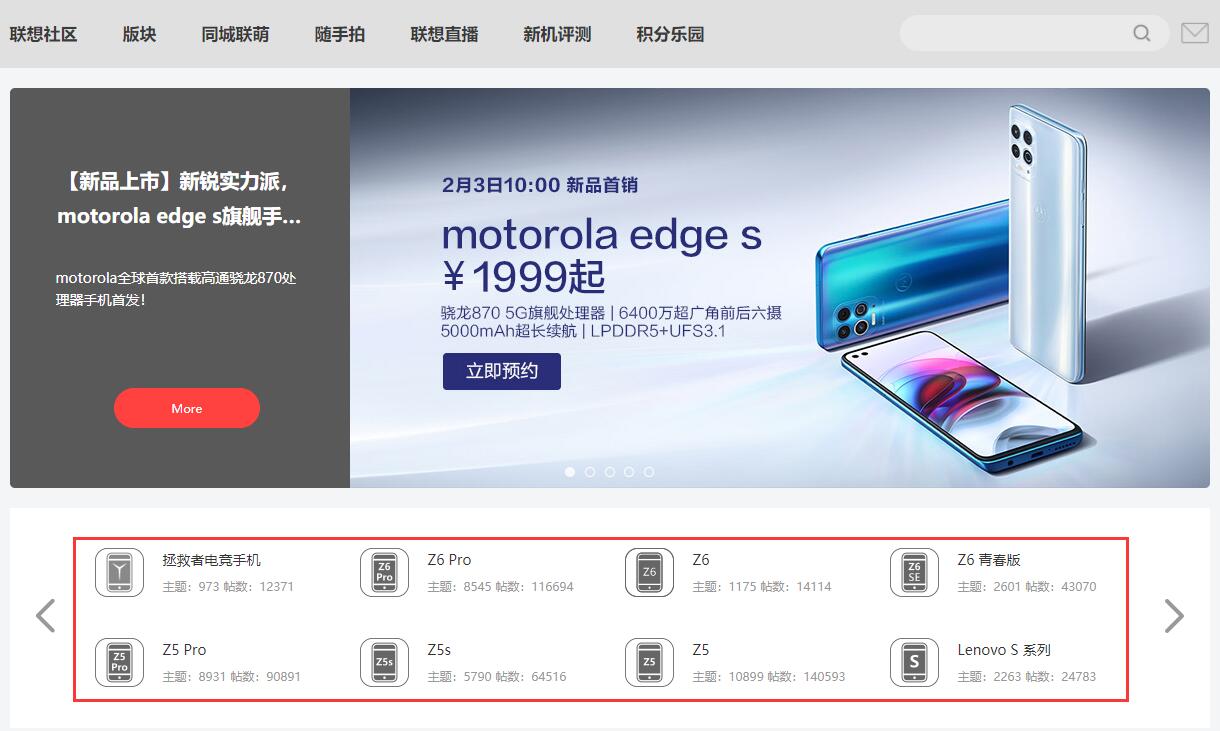Go to 联想直播 in navigation bar
1220x731 pixels.
[444, 34]
